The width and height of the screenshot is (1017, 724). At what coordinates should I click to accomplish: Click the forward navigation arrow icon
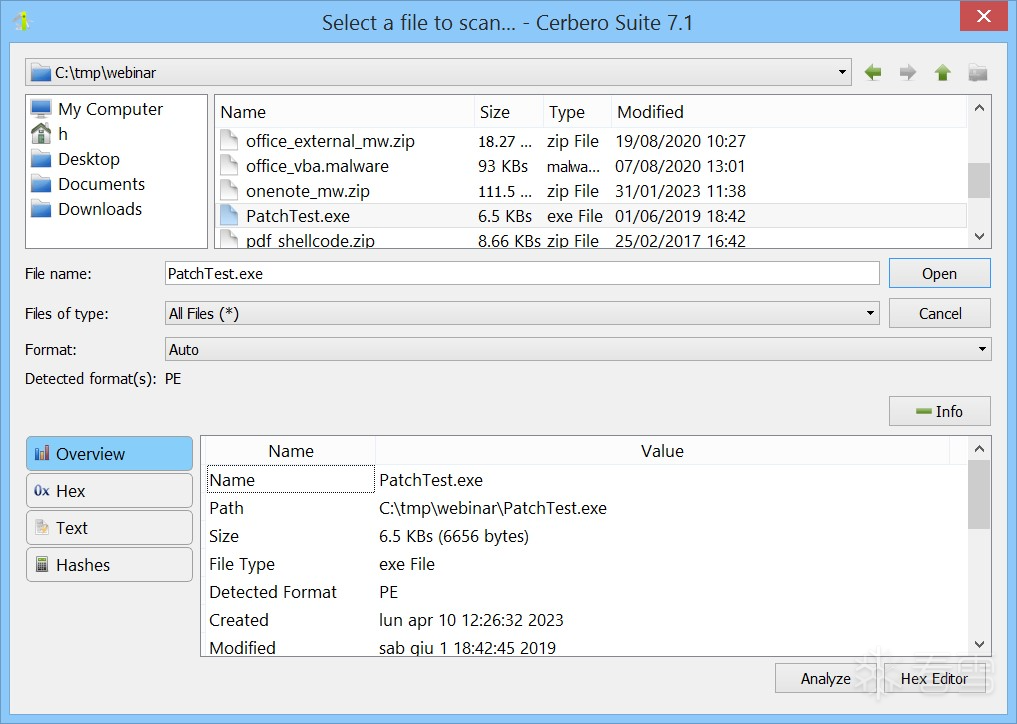tap(908, 73)
